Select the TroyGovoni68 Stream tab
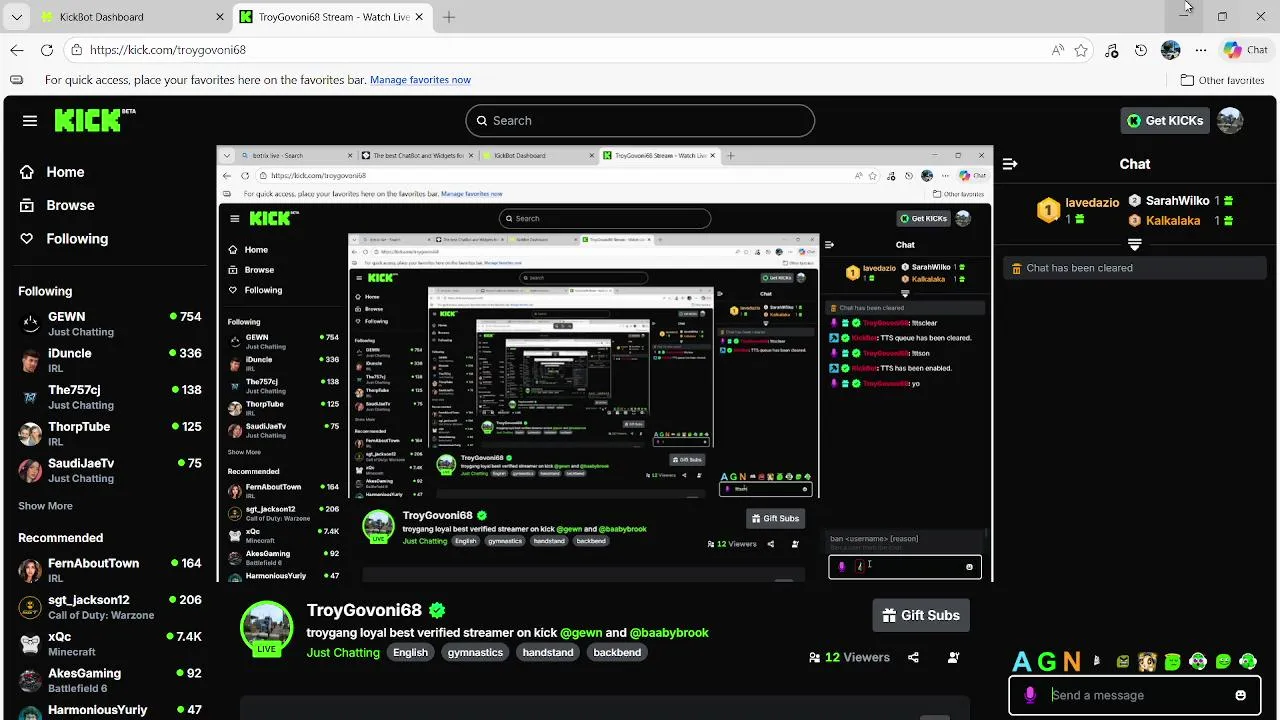The width and height of the screenshot is (1280, 720). click(333, 17)
